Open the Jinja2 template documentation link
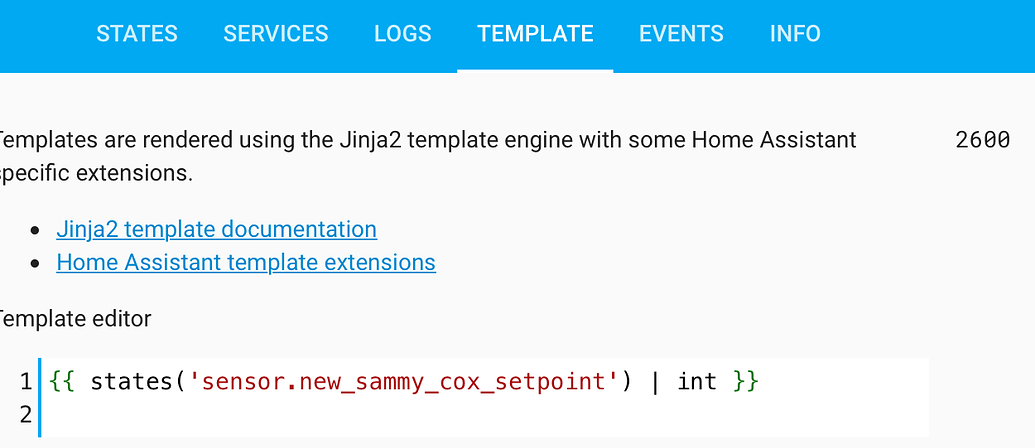Screen dimensions: 1035x448 [217, 229]
